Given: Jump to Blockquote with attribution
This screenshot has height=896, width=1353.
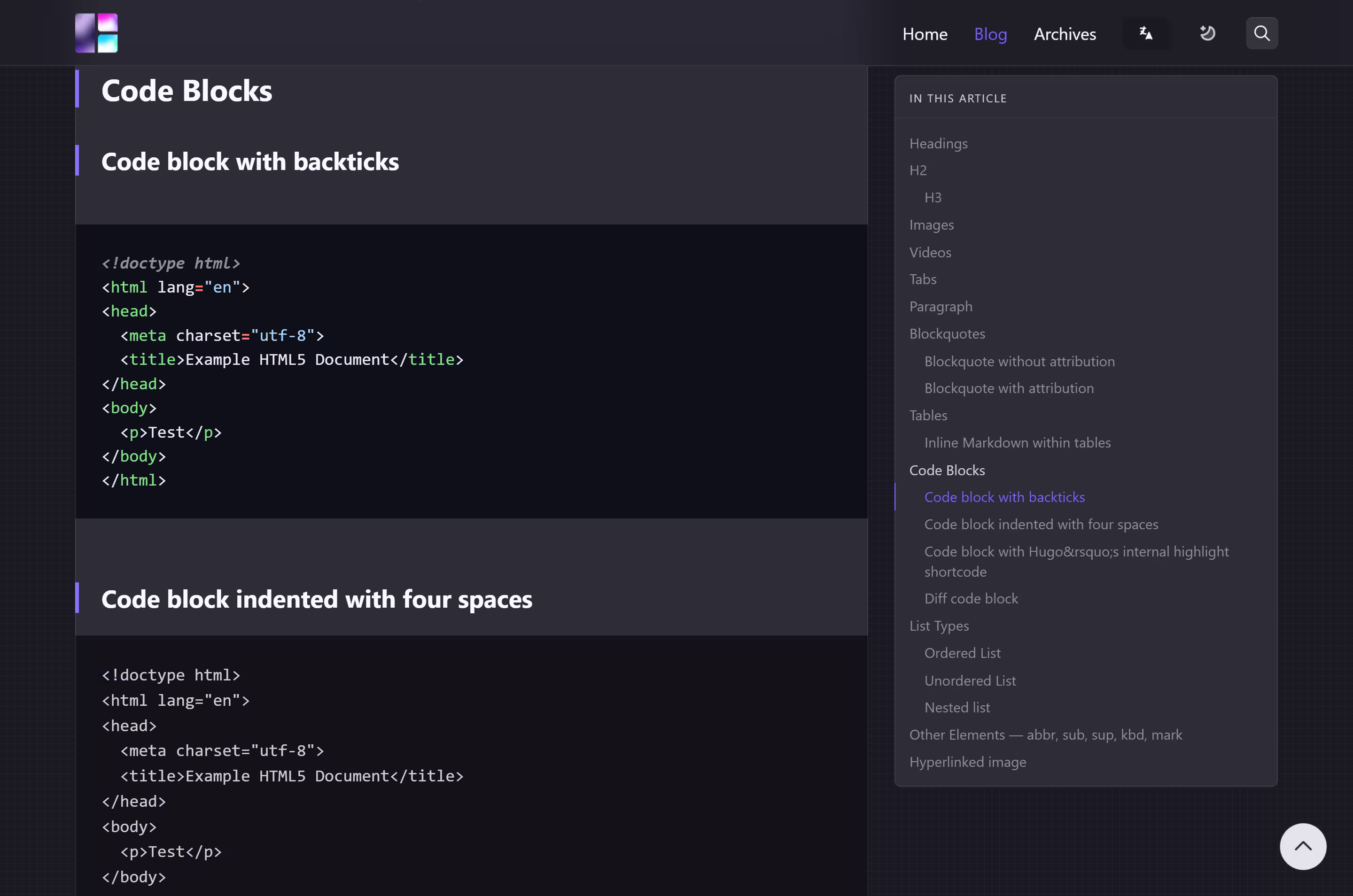Looking at the screenshot, I should [1009, 387].
